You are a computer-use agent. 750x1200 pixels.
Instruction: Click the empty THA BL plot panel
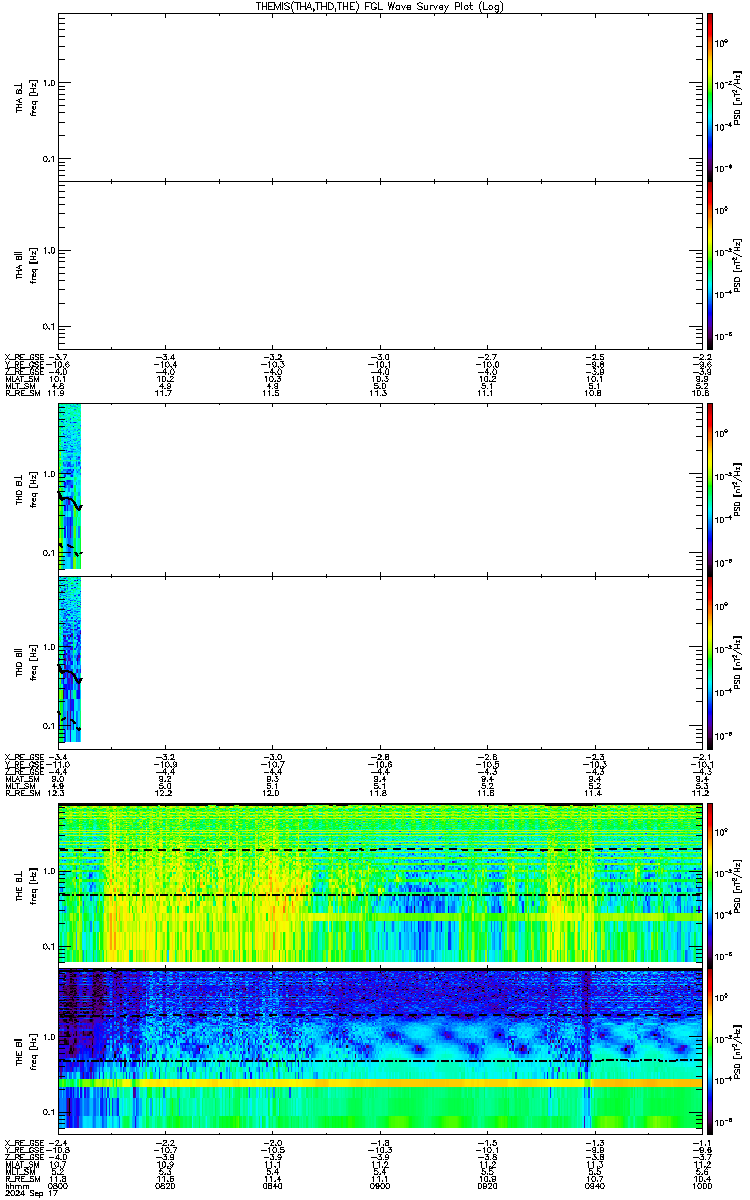pos(379,97)
